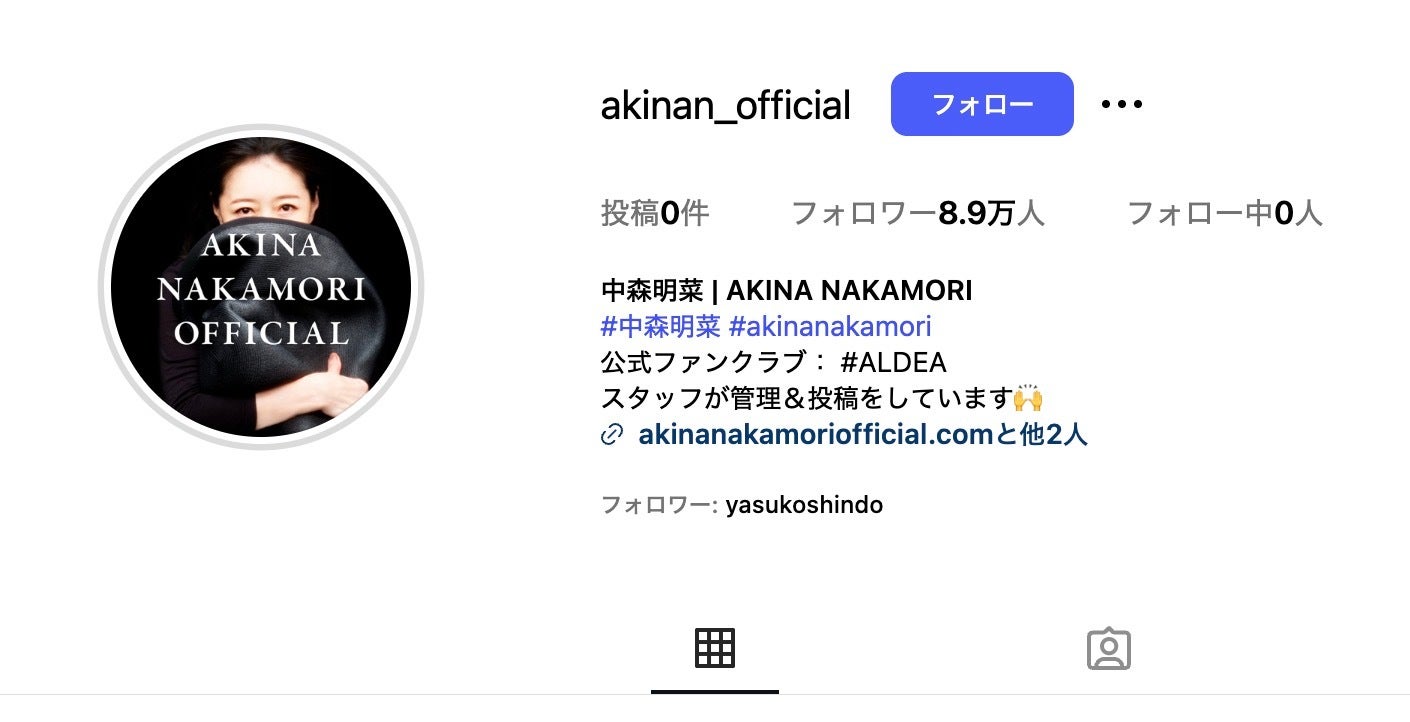
Task: Click the 中森明菜 | AKINA NAKAMORI display name
Action: pos(786,291)
